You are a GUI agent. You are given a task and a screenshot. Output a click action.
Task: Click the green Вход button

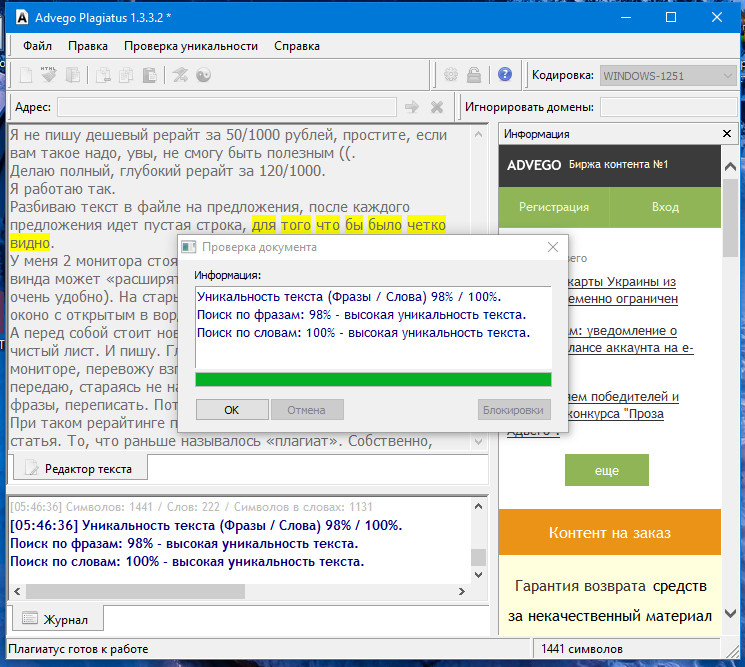[665, 207]
